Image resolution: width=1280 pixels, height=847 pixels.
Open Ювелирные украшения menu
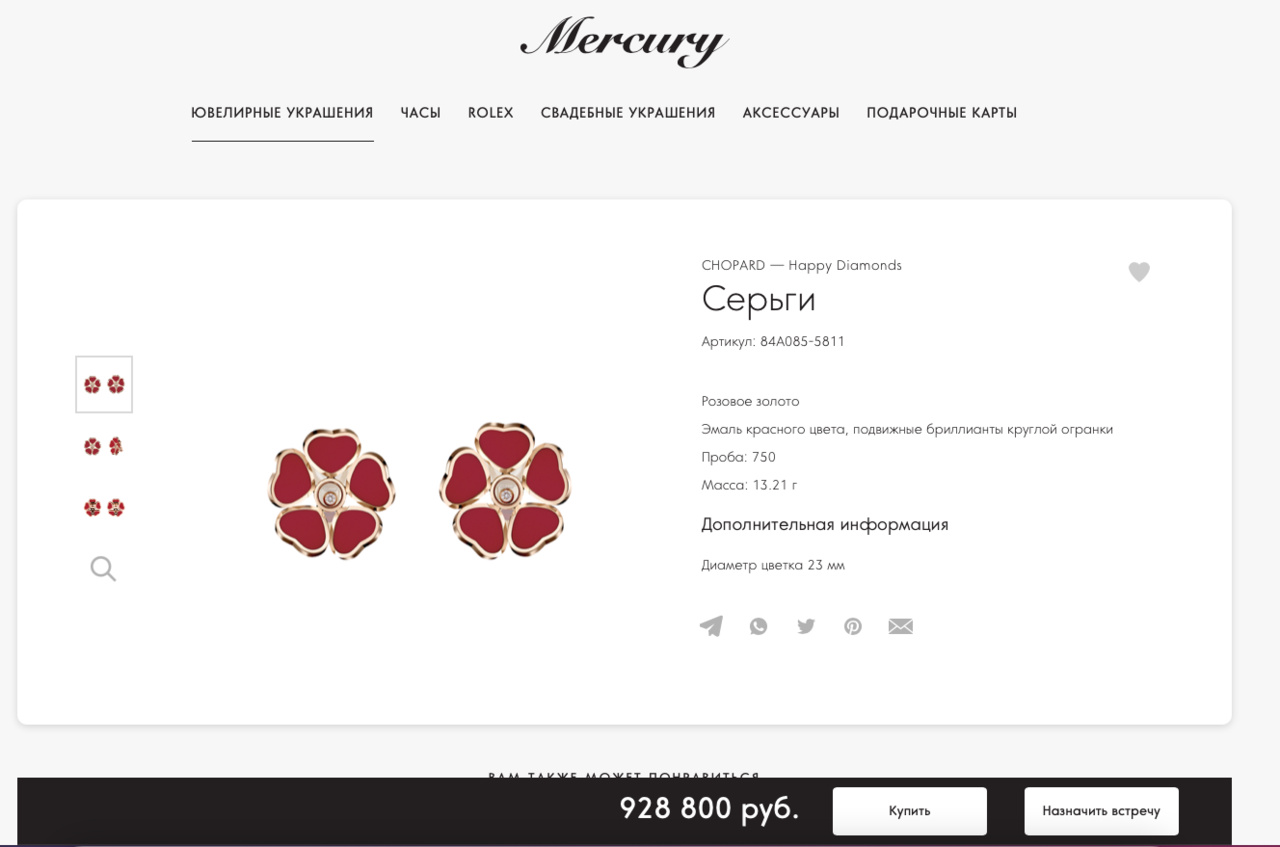[282, 113]
